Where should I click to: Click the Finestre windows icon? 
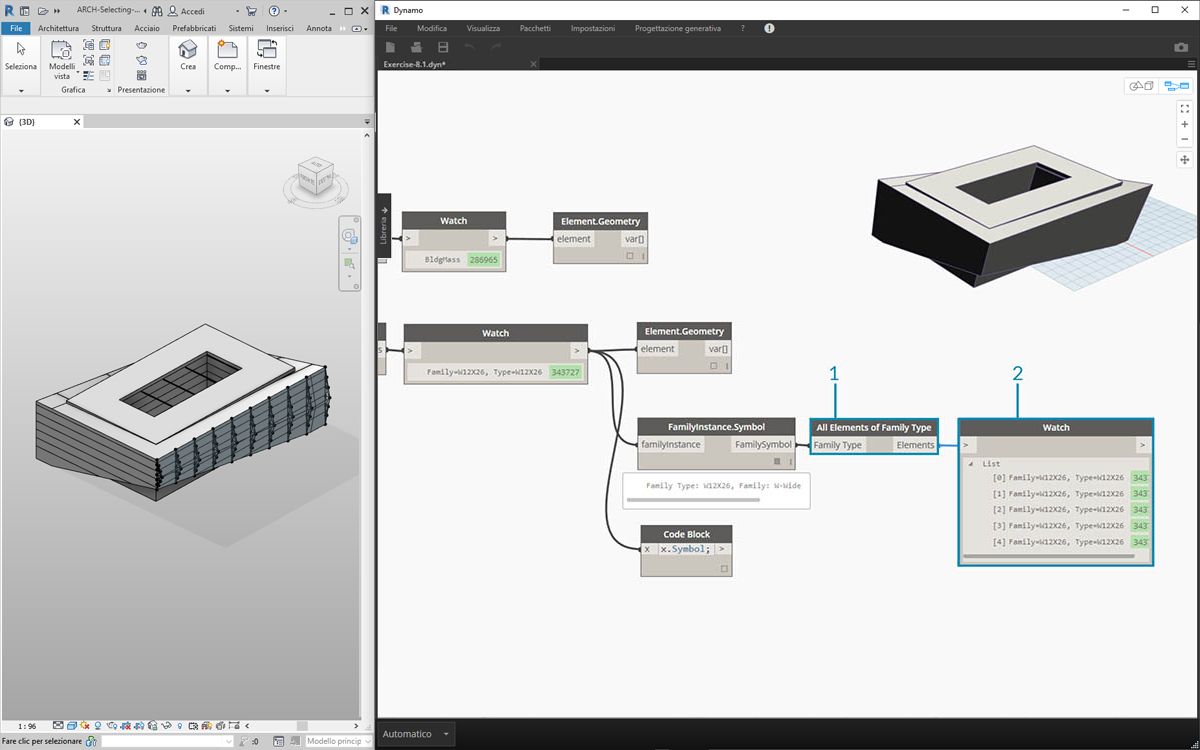click(266, 49)
